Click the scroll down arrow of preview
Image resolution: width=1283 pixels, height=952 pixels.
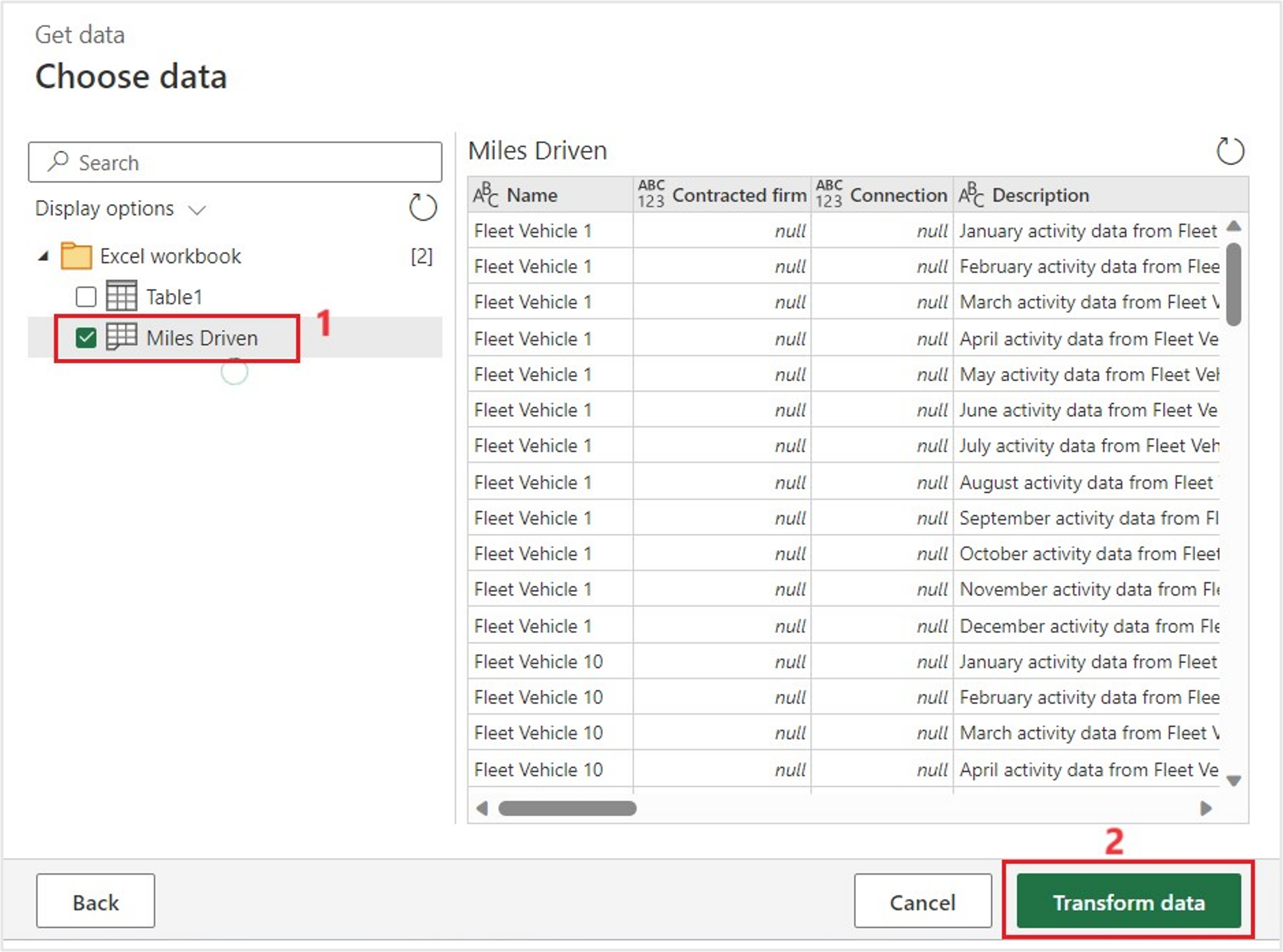tap(1233, 781)
